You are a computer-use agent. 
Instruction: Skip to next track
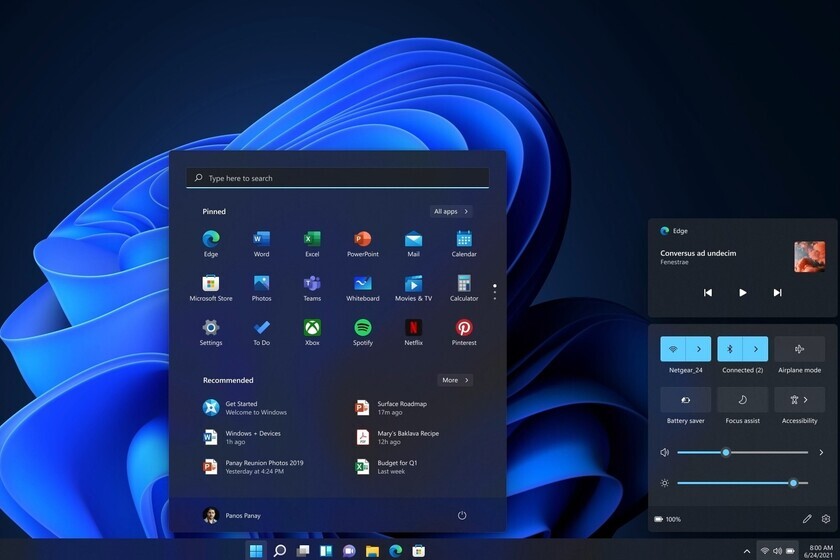777,293
